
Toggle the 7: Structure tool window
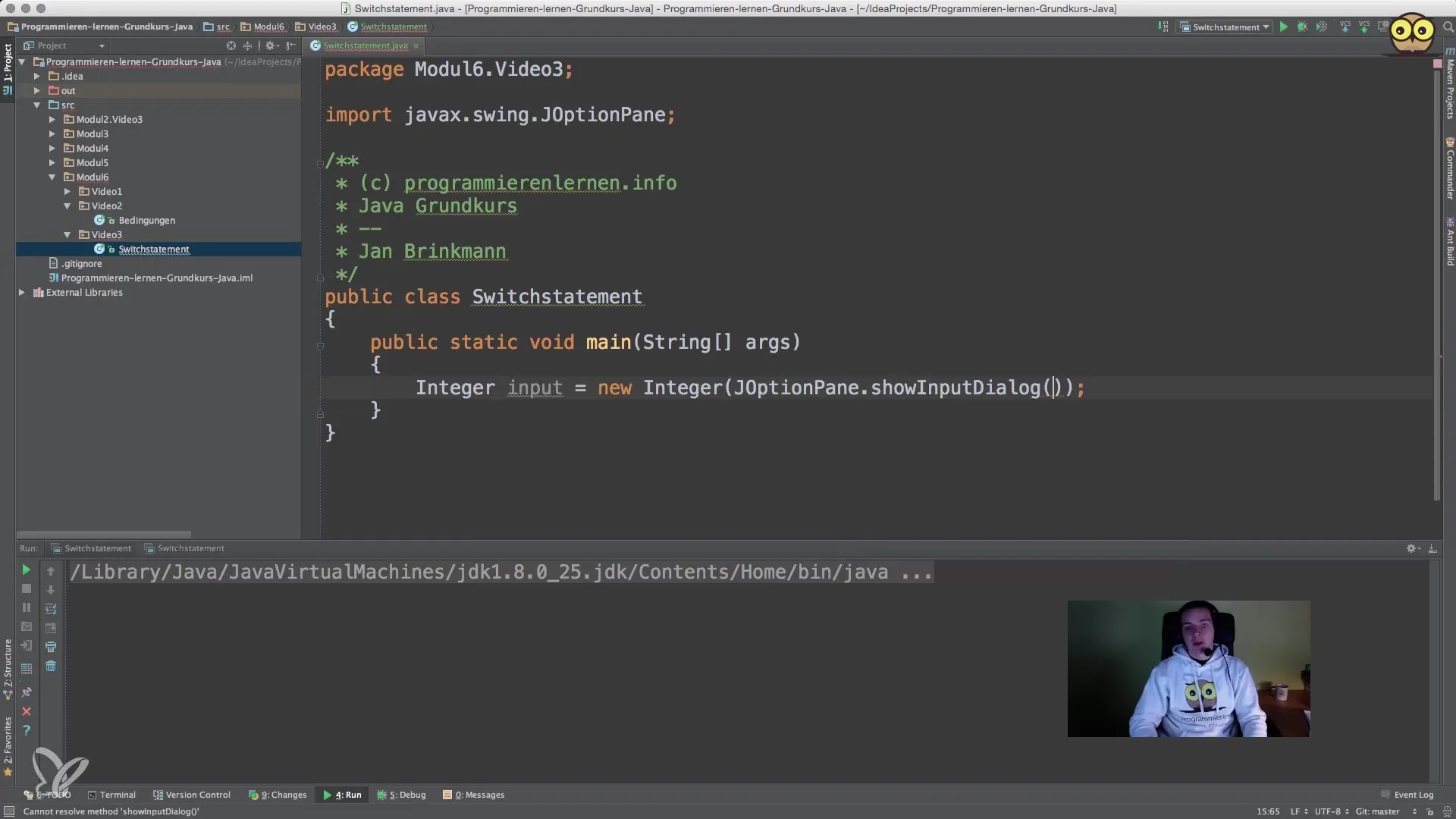click(x=8, y=669)
